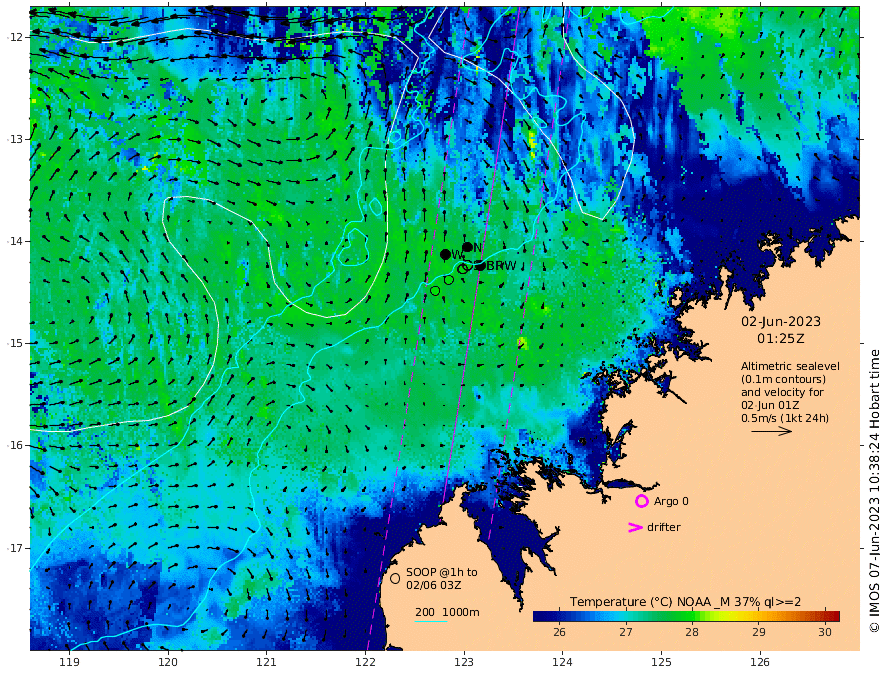
Task: Click the 'SOOP @1h to' legend text
Action: 442,572
